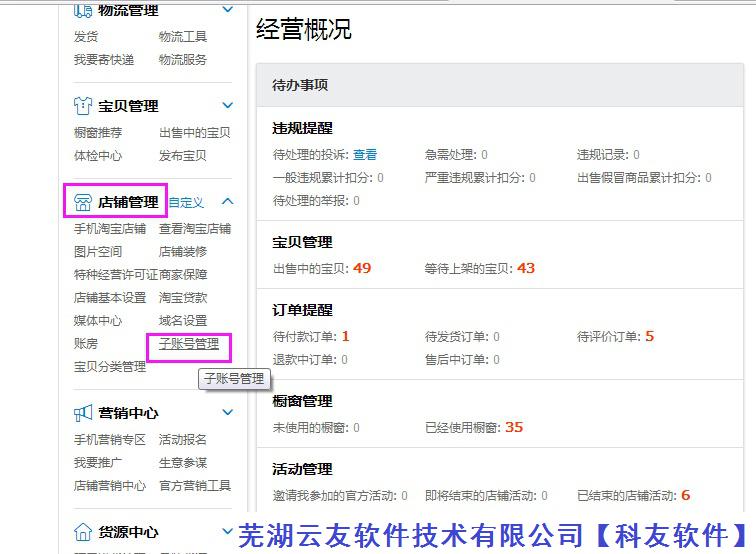Click the 35 count for 已经使用橱窗
756x554 pixels.
tap(514, 427)
